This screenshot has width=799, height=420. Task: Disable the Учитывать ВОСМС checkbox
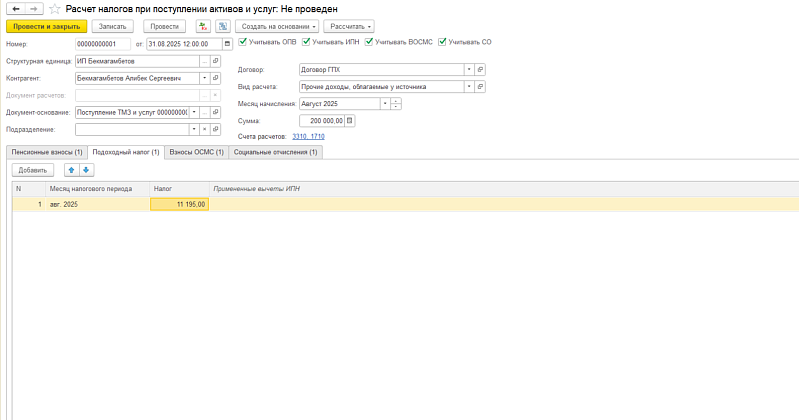click(369, 43)
